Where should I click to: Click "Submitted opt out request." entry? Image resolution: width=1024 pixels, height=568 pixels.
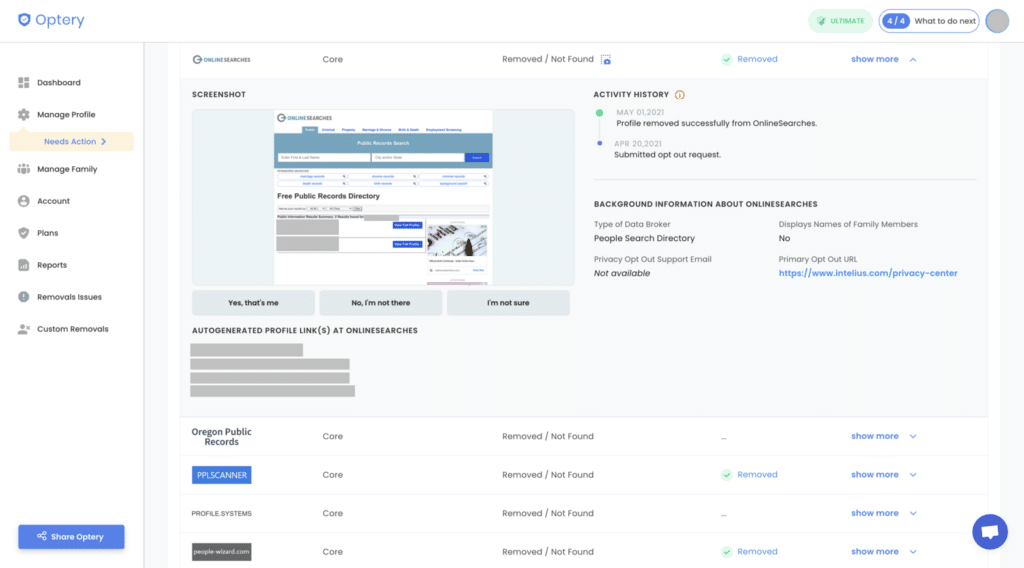tap(667, 155)
